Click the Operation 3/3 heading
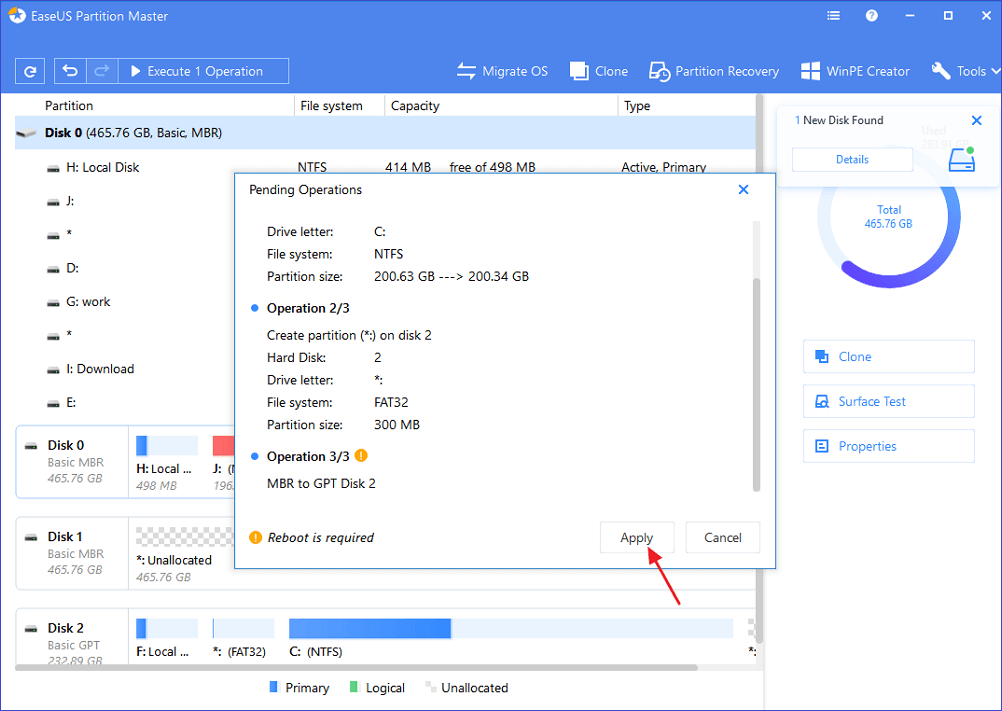1002x711 pixels. click(308, 457)
